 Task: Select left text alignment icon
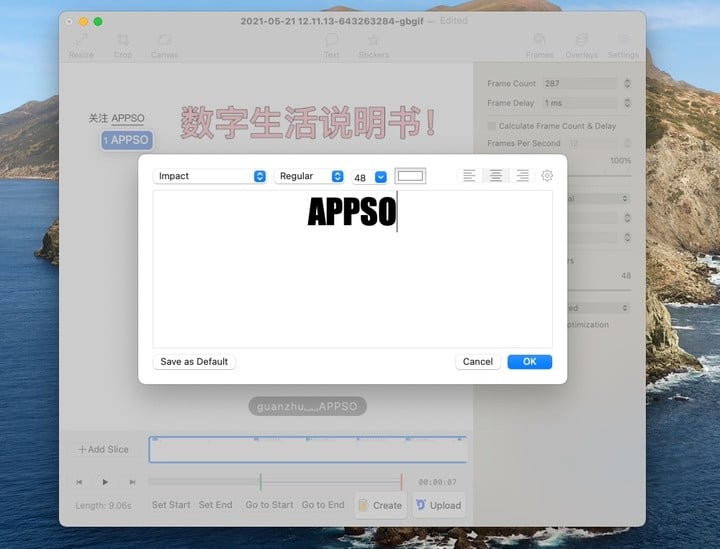[x=469, y=176]
